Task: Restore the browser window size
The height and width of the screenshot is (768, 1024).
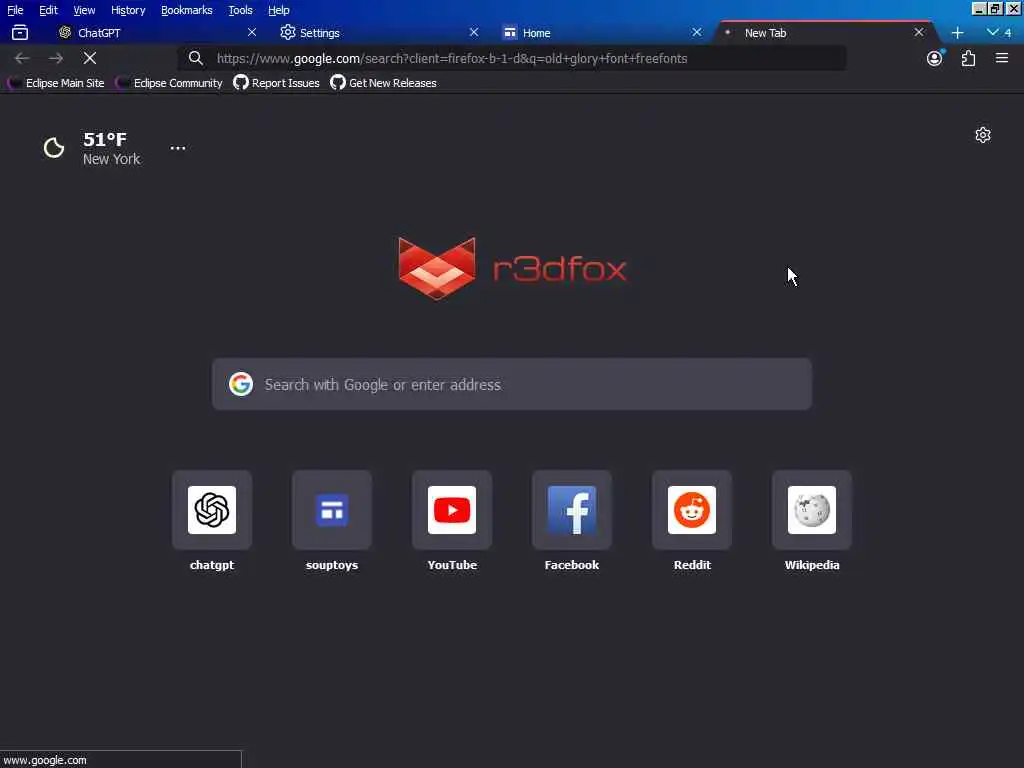Action: 995,8
